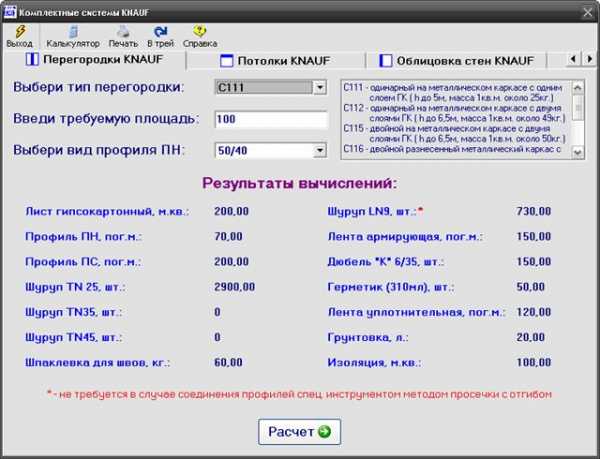Click the Лист гипсокартонный, м.кв. label
Viewport: 600px width, 459px height.
pos(107,212)
